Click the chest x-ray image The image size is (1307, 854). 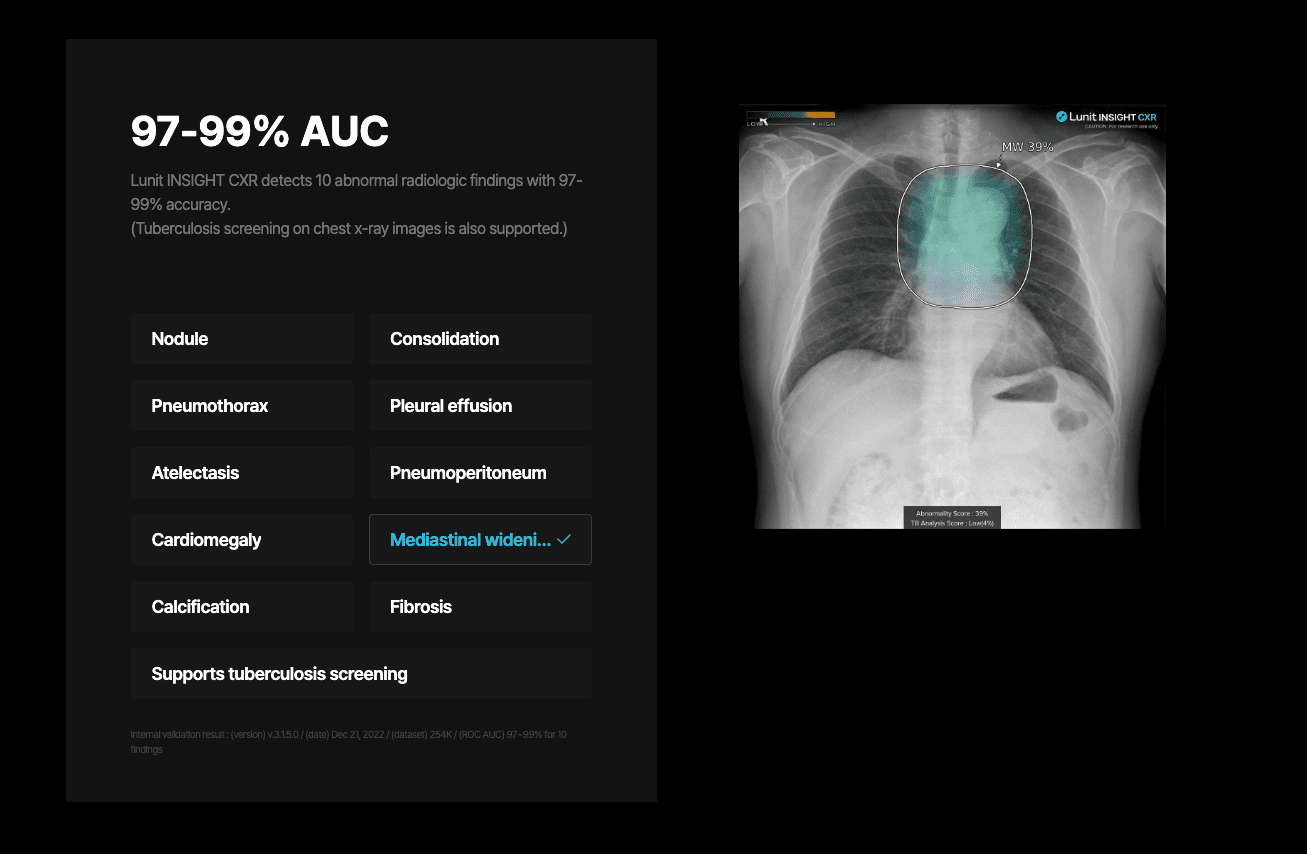coord(951,316)
